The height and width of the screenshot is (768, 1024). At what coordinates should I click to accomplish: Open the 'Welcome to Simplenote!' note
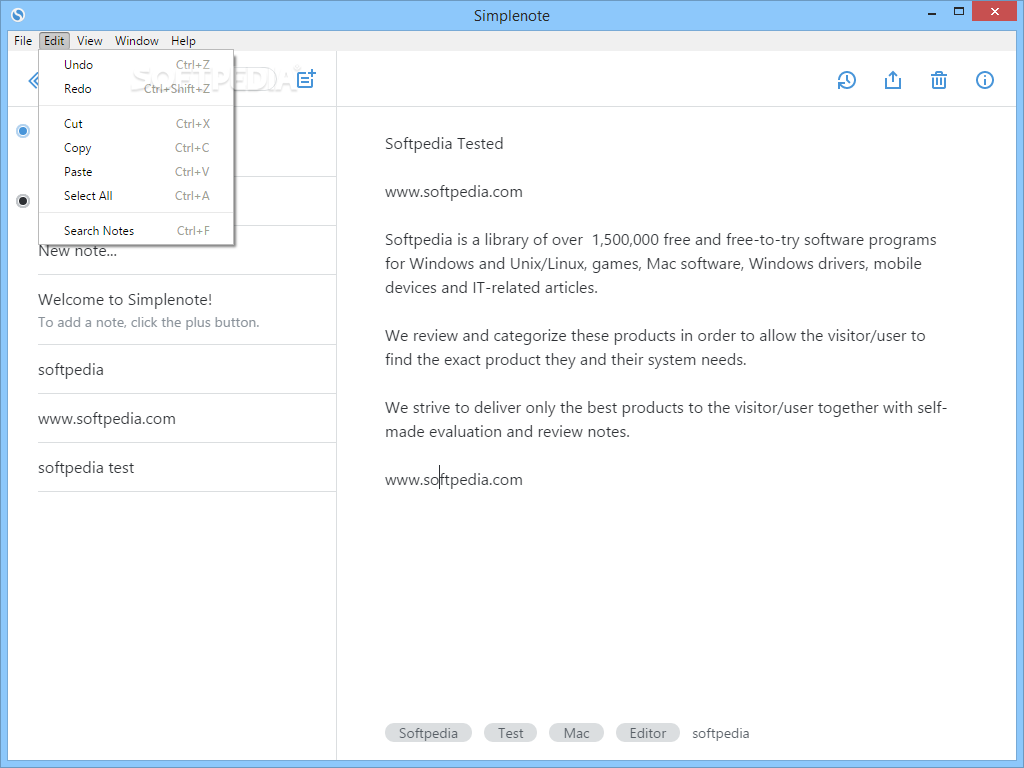[187, 310]
